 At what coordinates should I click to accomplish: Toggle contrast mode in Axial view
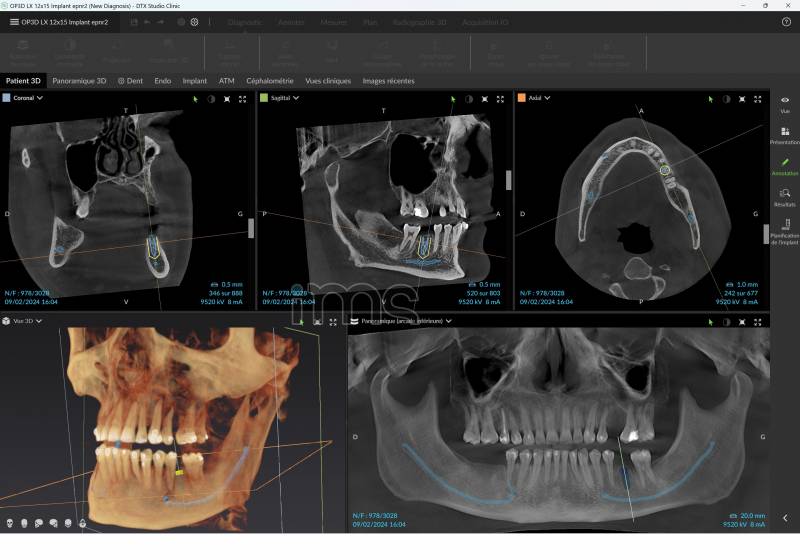[x=725, y=99]
